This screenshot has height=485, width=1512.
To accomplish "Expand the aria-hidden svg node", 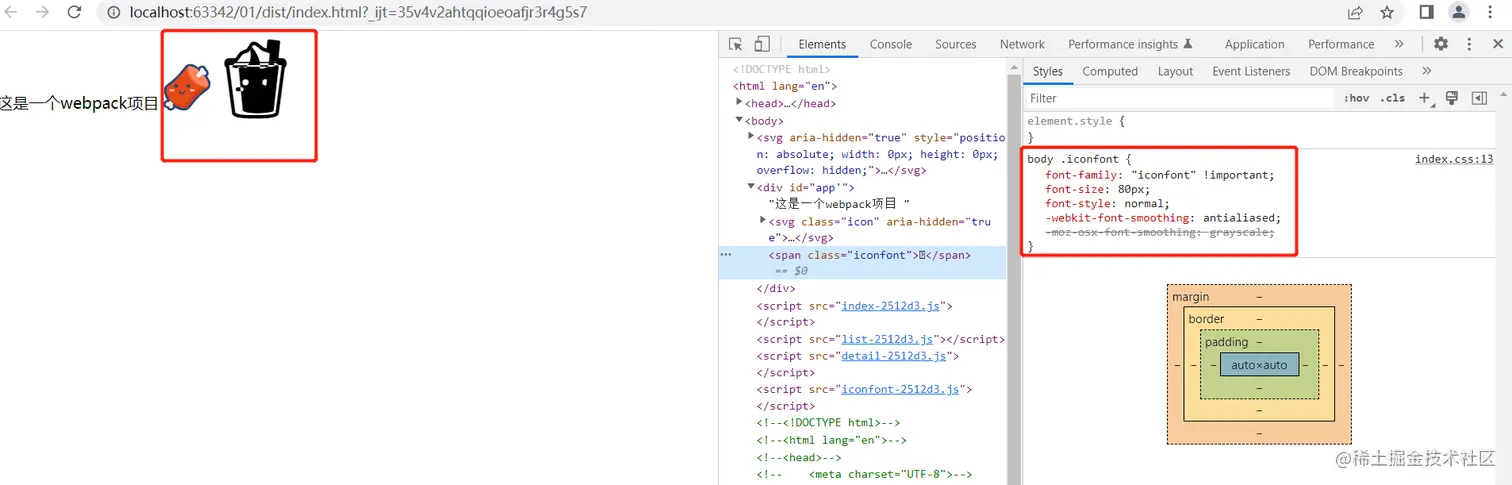I will [752, 137].
